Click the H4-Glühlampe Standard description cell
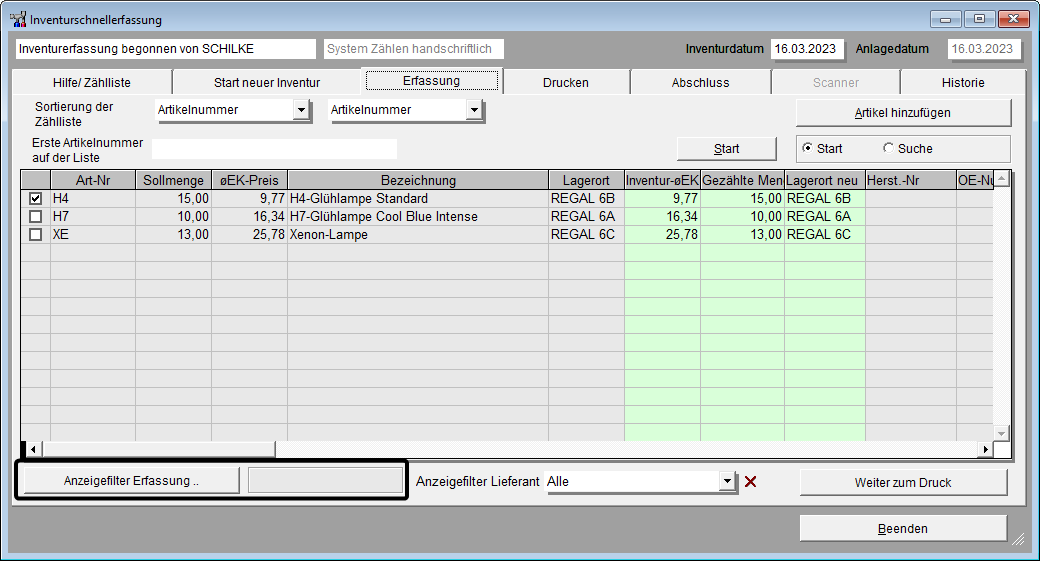Viewport: 1040px width, 561px height. pos(418,198)
